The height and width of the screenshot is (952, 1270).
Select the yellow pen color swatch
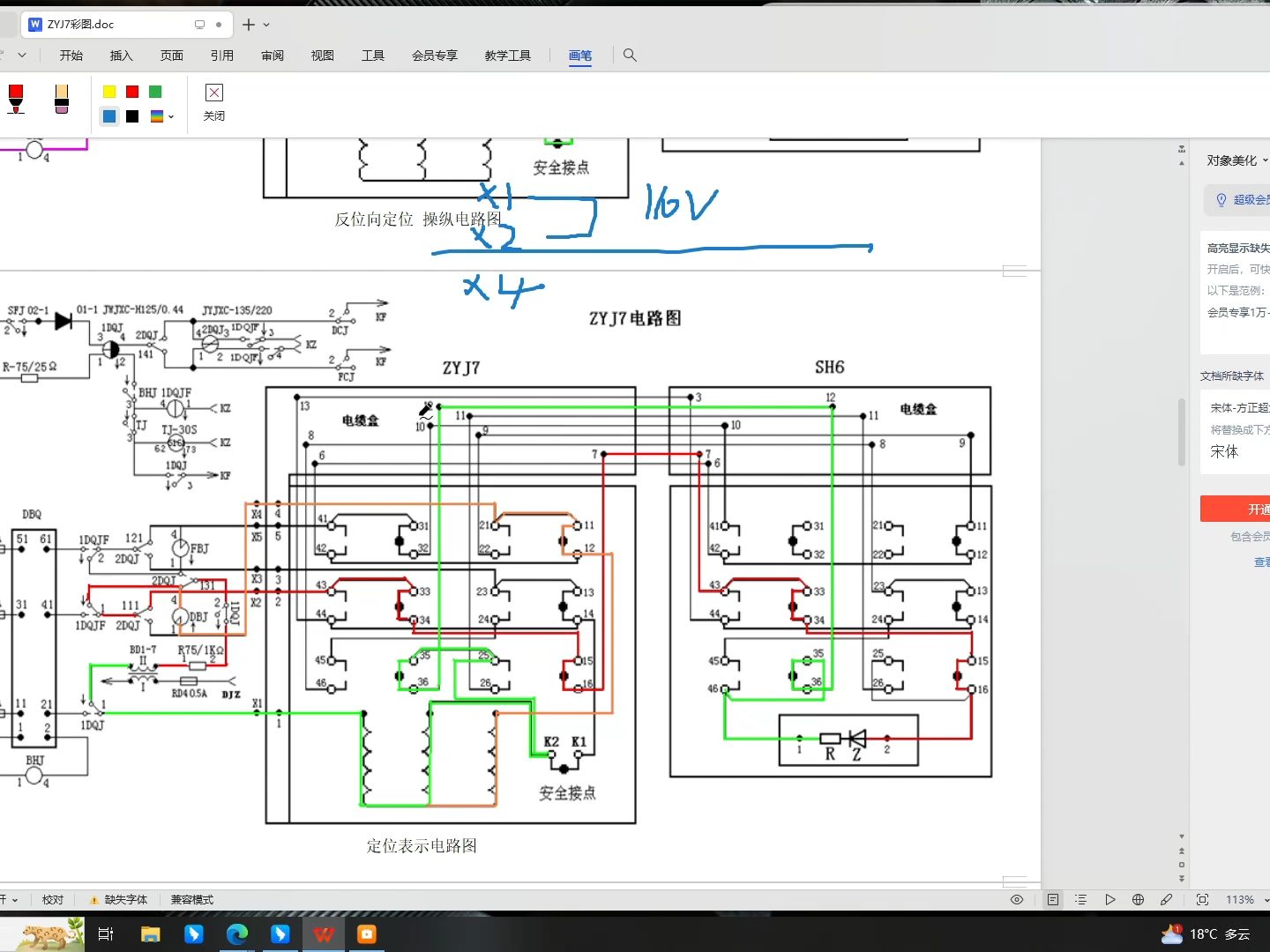click(108, 91)
